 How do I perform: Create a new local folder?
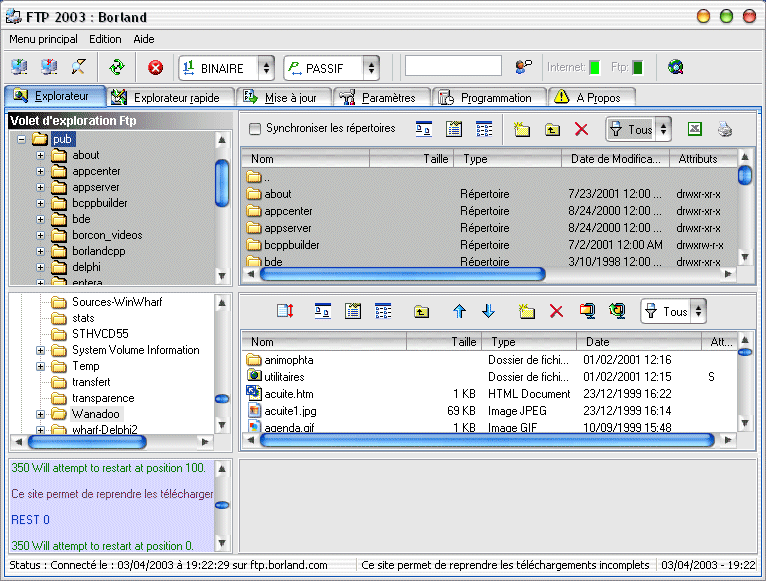pos(527,311)
